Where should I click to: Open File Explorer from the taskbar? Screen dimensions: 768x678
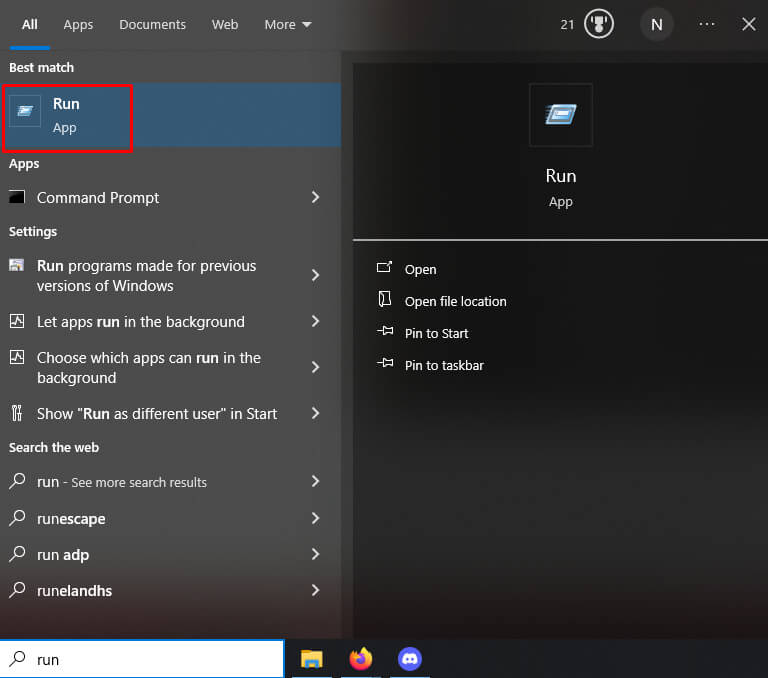312,659
